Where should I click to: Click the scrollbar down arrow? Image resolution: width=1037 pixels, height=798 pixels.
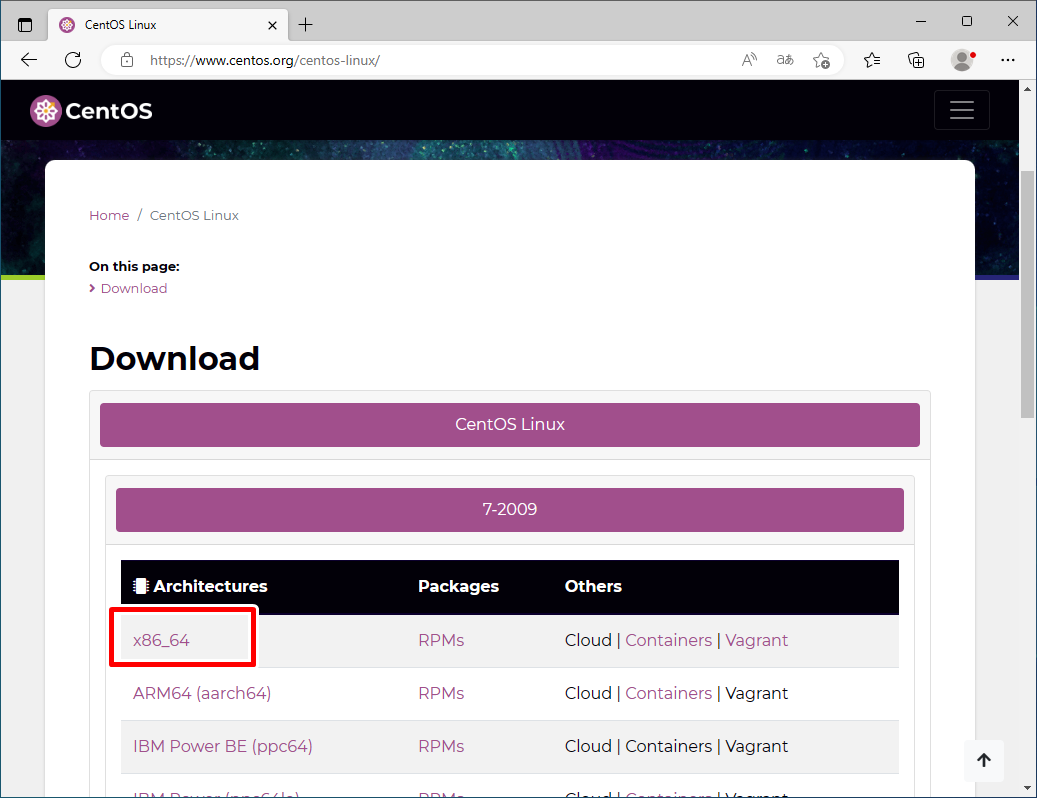[x=1026, y=788]
